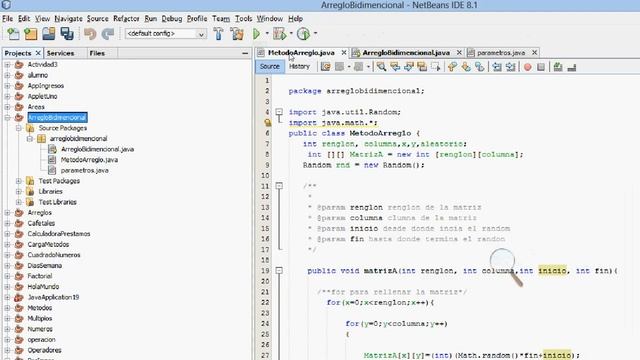Toggle Rectangular Selection in editor toolbar
The width and height of the screenshot is (640, 360).
pos(436,67)
